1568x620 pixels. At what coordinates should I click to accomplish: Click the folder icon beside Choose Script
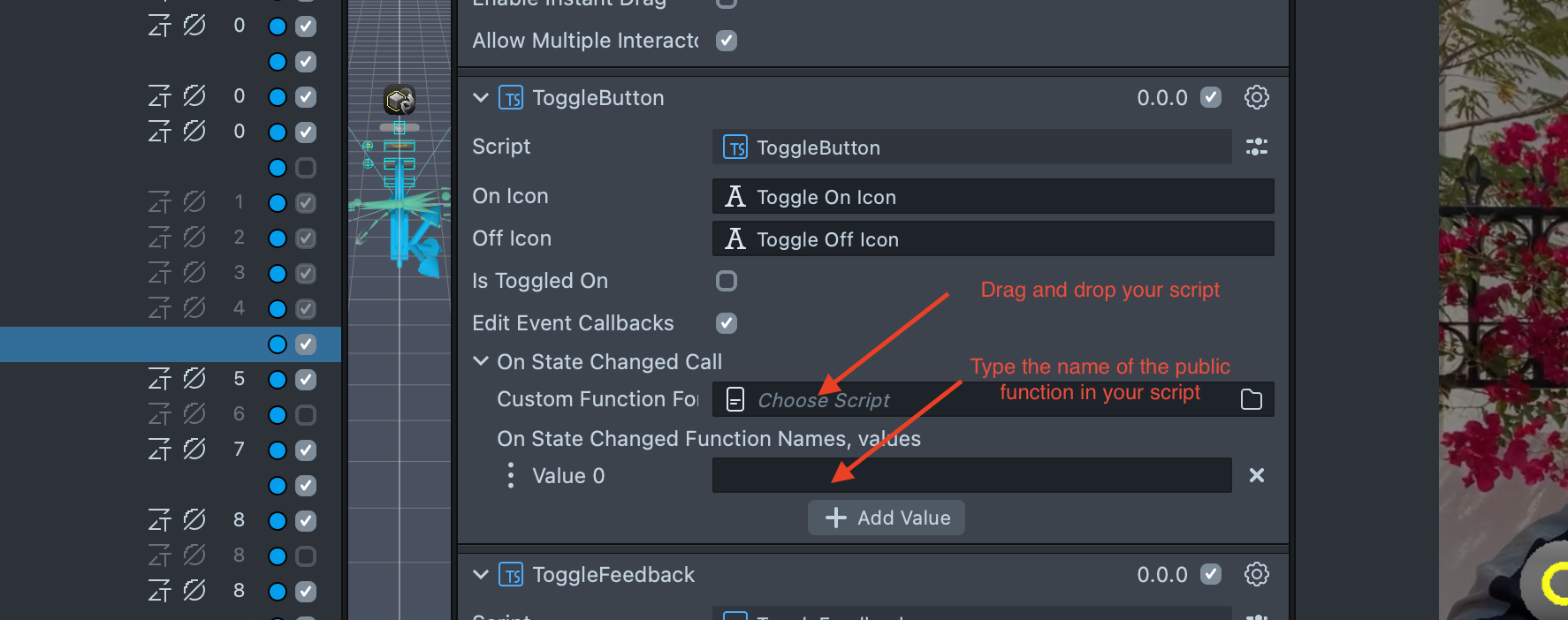(1252, 399)
